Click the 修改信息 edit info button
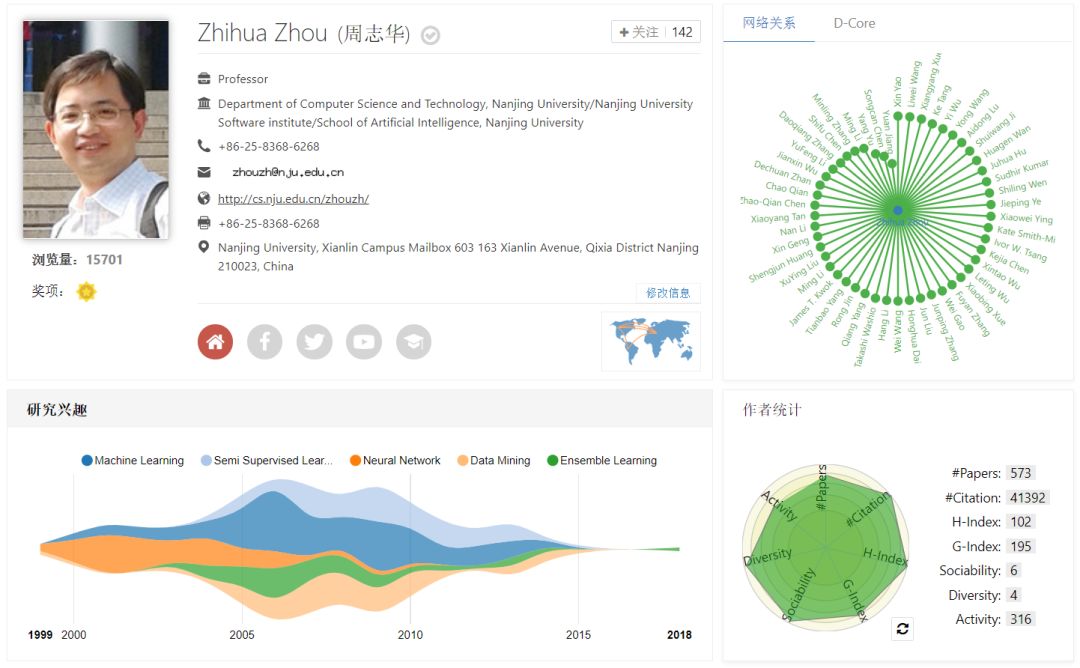Screen dimensions: 1080x668 tap(668, 293)
